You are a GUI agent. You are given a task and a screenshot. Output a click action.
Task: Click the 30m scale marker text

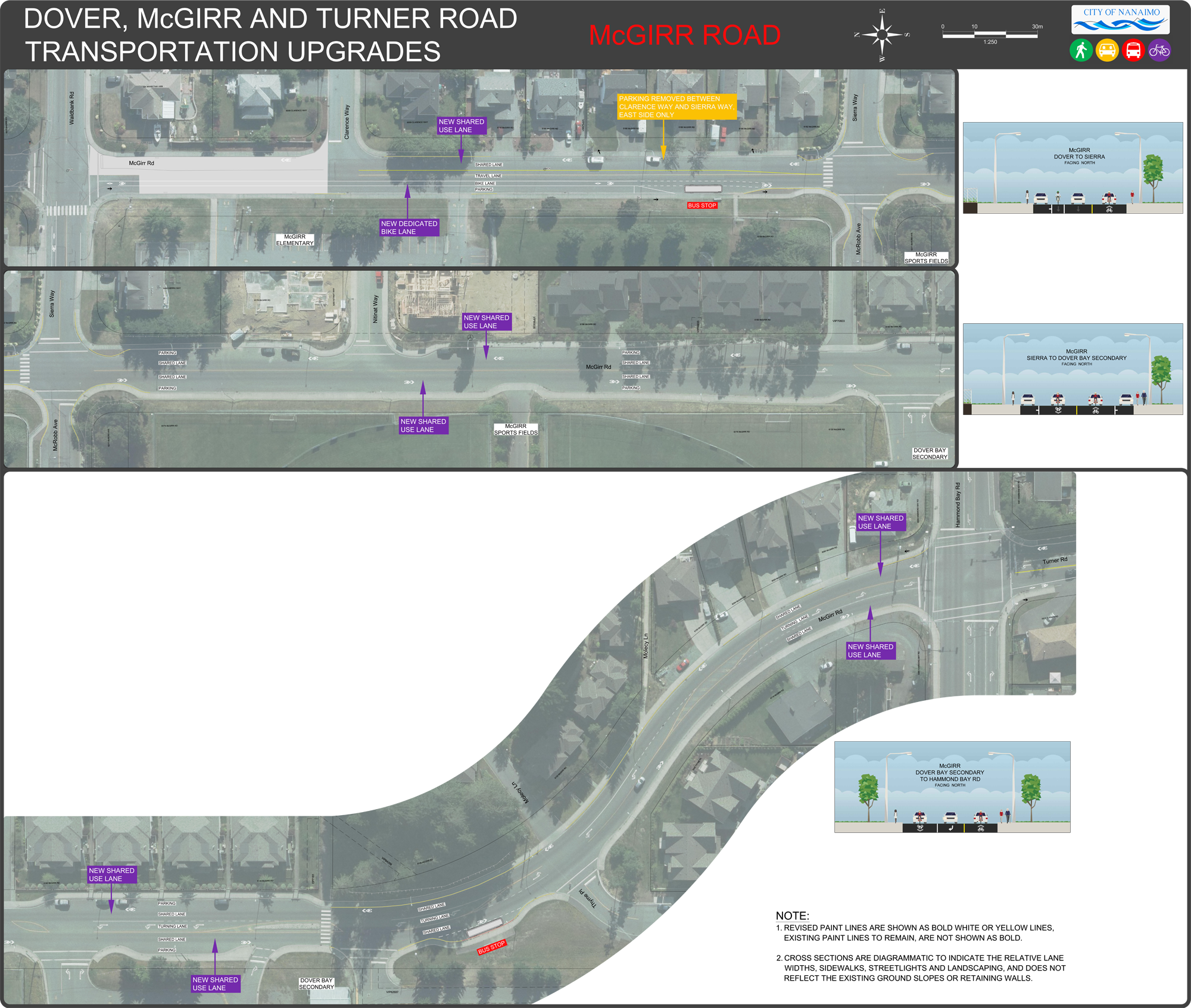(1037, 27)
